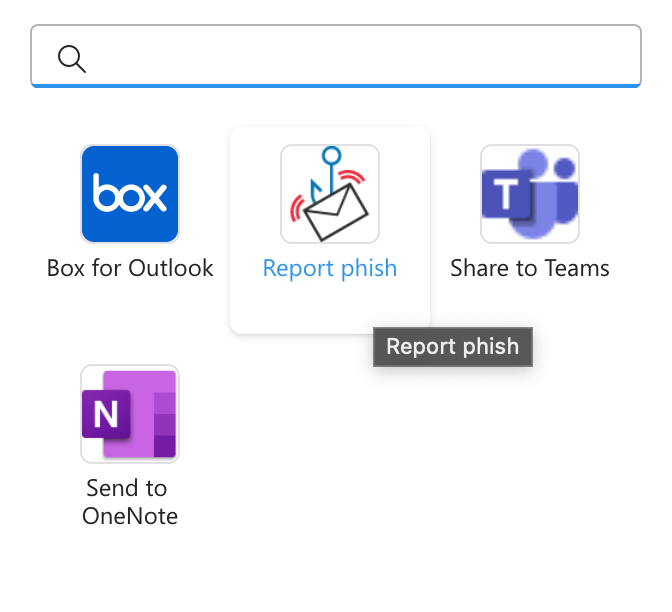Open the Box for Outlook app icon
This screenshot has width=672, height=612.
(x=130, y=194)
